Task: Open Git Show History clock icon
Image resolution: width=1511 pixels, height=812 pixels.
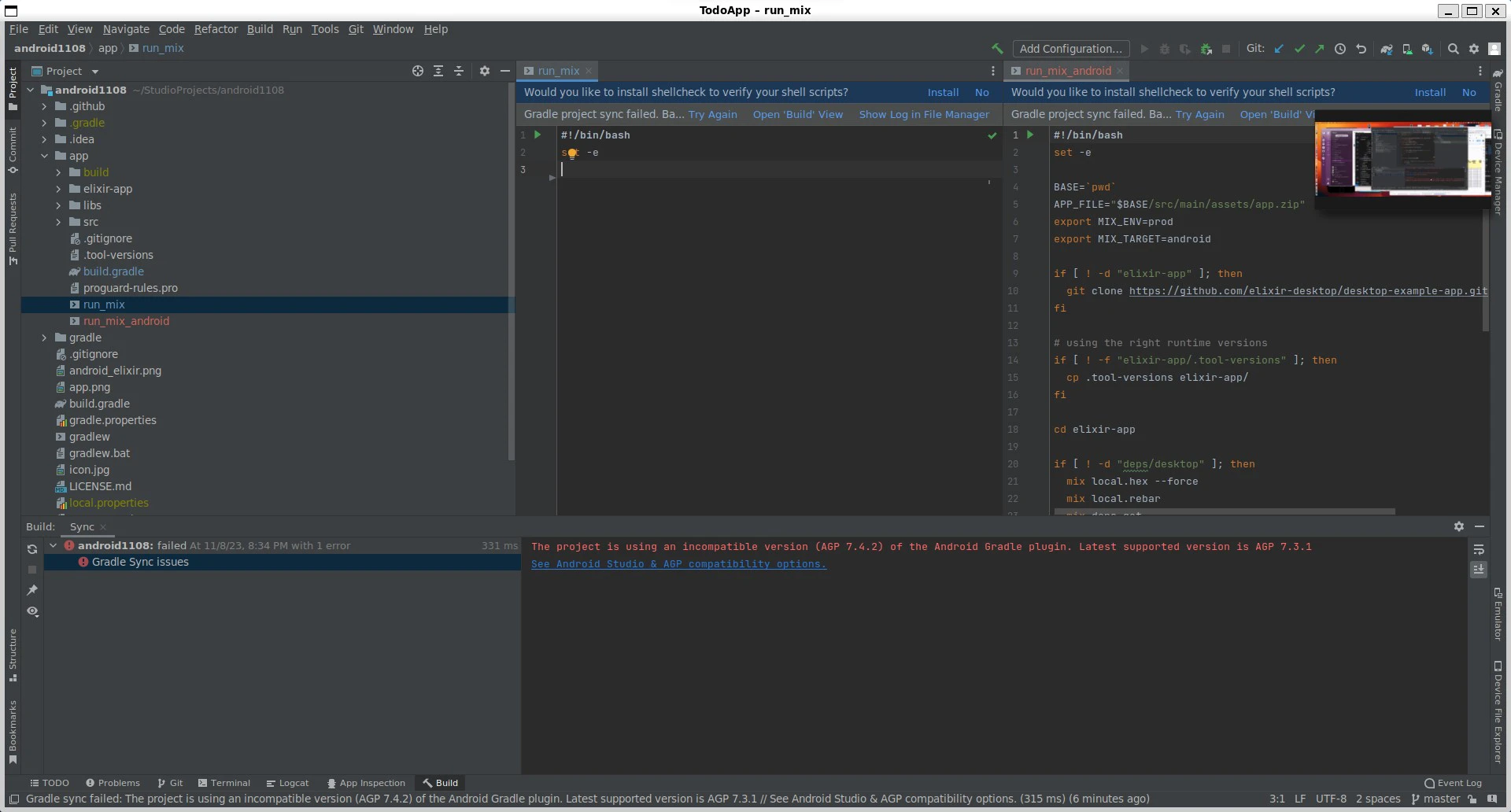Action: 1340,49
